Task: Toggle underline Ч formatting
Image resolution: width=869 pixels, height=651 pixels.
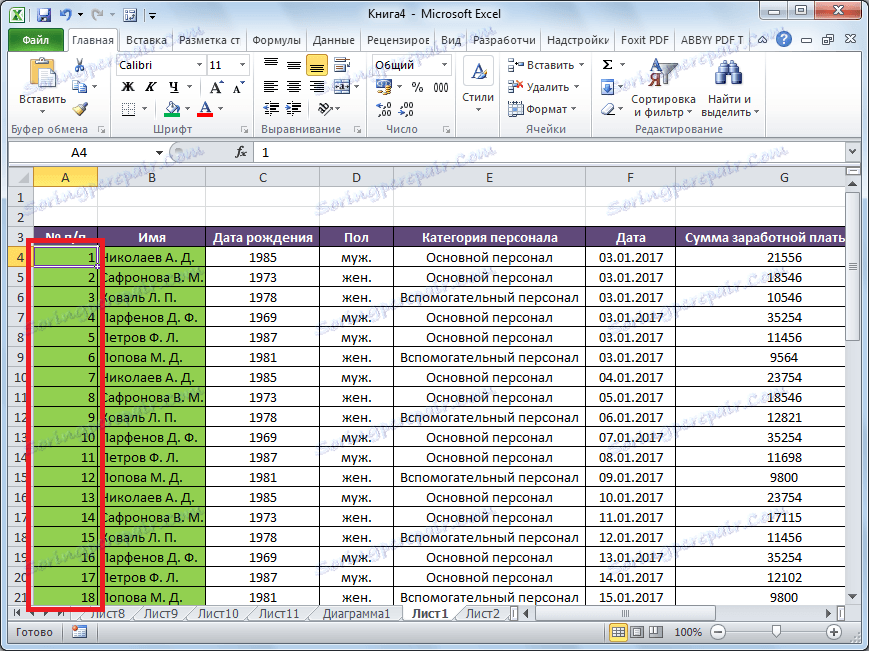Action: click(172, 85)
